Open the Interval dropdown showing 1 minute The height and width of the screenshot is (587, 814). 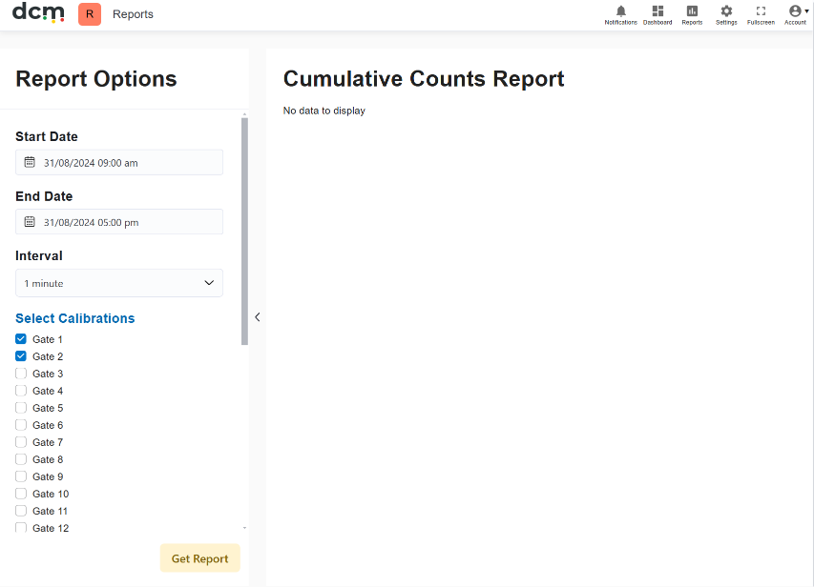point(119,283)
